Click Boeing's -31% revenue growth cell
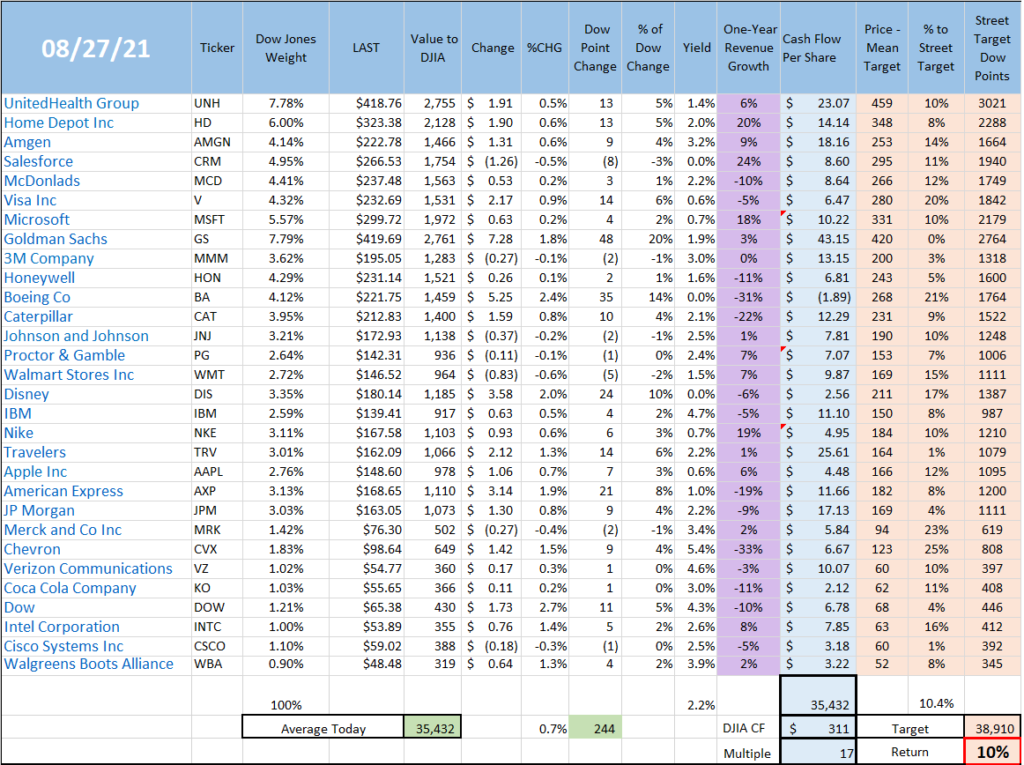Viewport: 1024px width, 765px height. pyautogui.click(x=748, y=297)
